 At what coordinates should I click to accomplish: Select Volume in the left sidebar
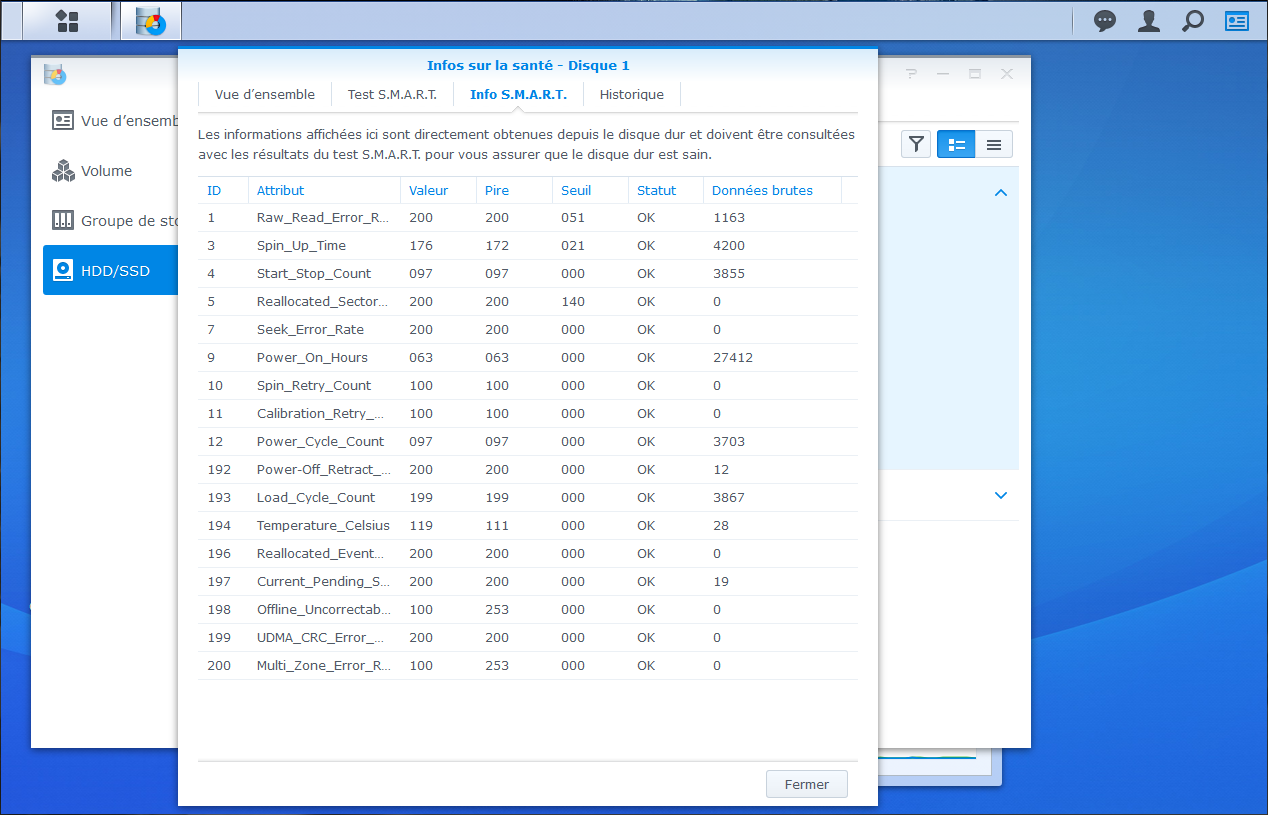(106, 171)
